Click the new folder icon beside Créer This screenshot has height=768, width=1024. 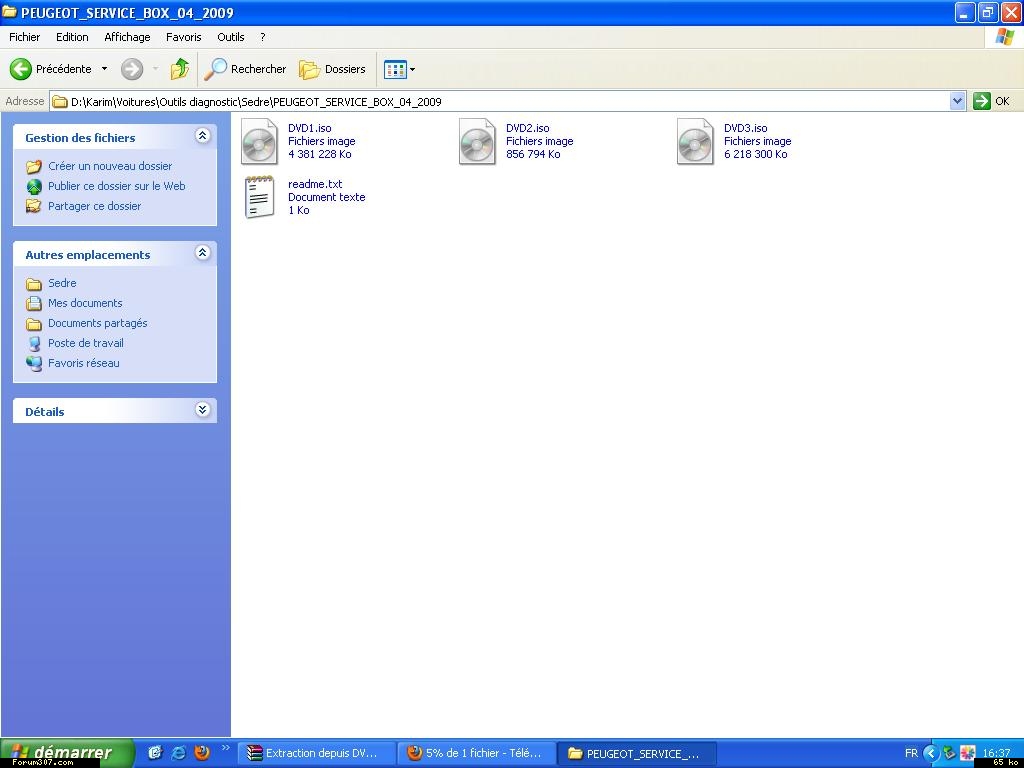34,167
